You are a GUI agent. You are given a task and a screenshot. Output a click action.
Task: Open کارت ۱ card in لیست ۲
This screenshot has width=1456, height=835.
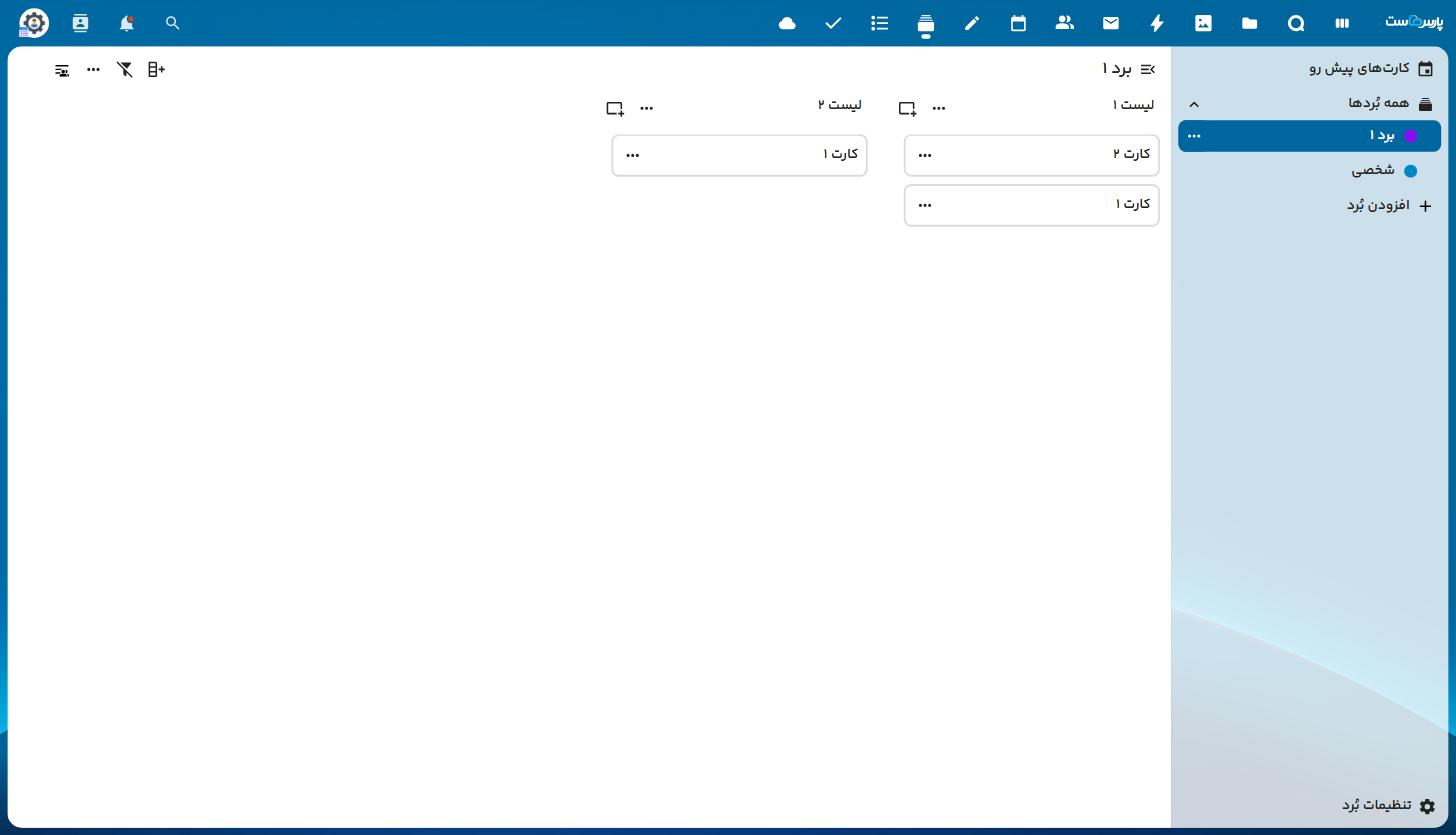740,155
